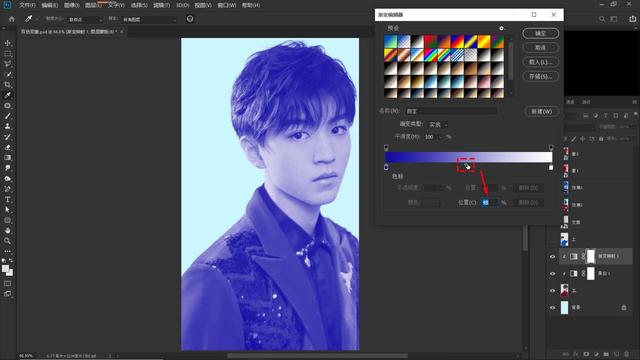Choose the Brush tool
Screen dimensions: 640x360
[7, 116]
